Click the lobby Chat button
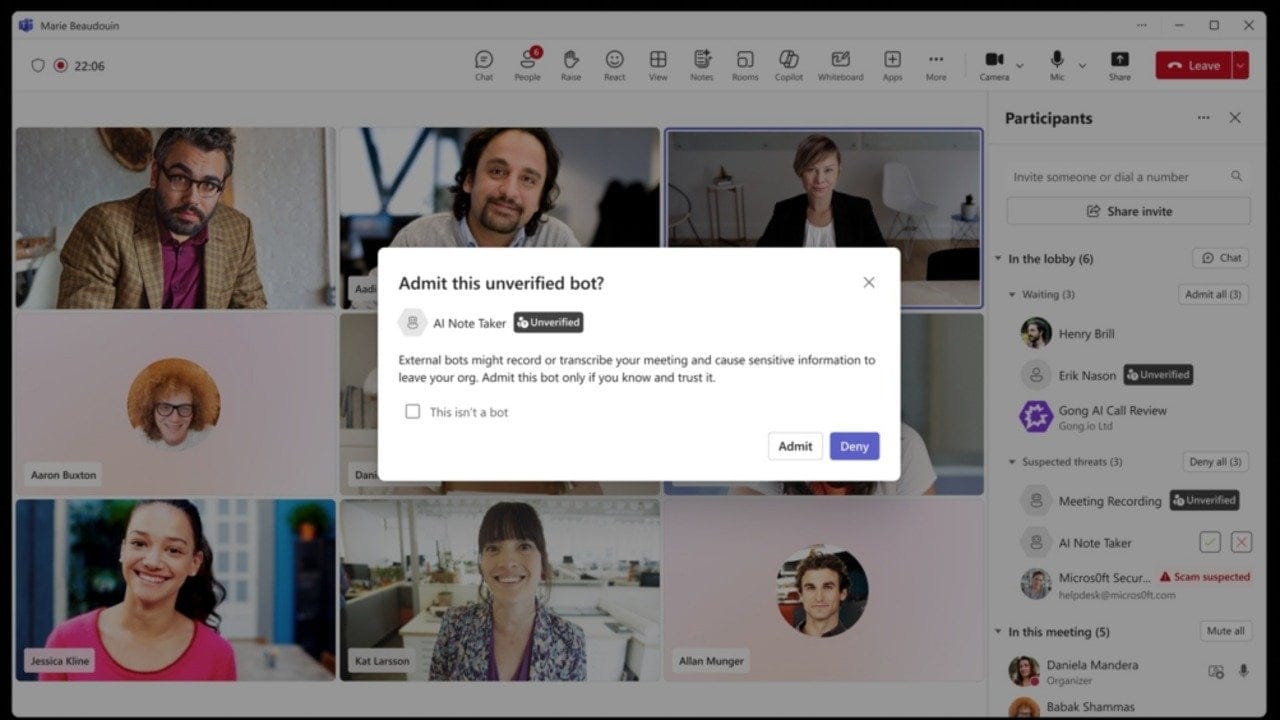Screen dimensions: 1280x720 (x=1221, y=258)
